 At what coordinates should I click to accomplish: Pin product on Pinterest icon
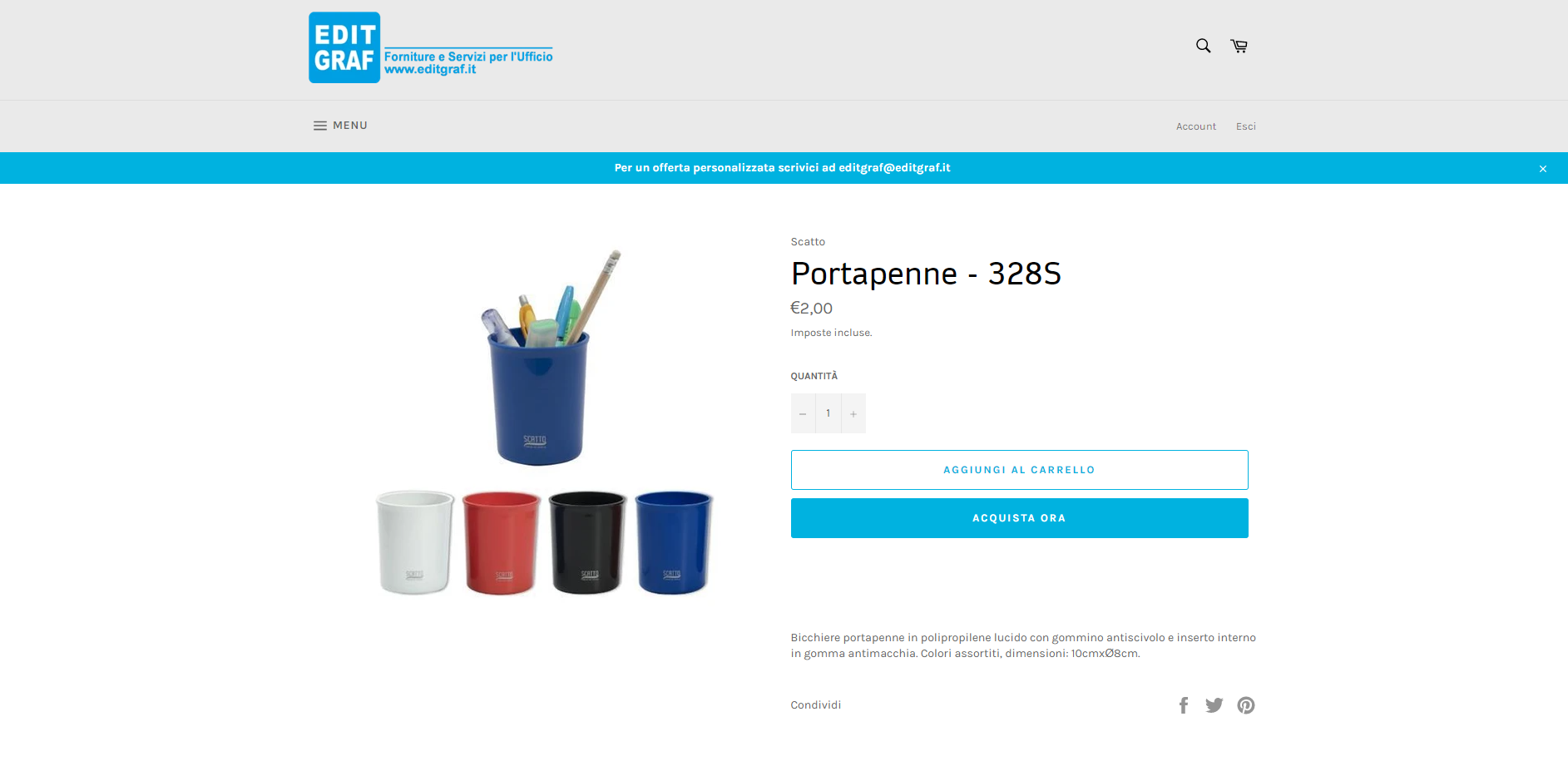pyautogui.click(x=1245, y=705)
